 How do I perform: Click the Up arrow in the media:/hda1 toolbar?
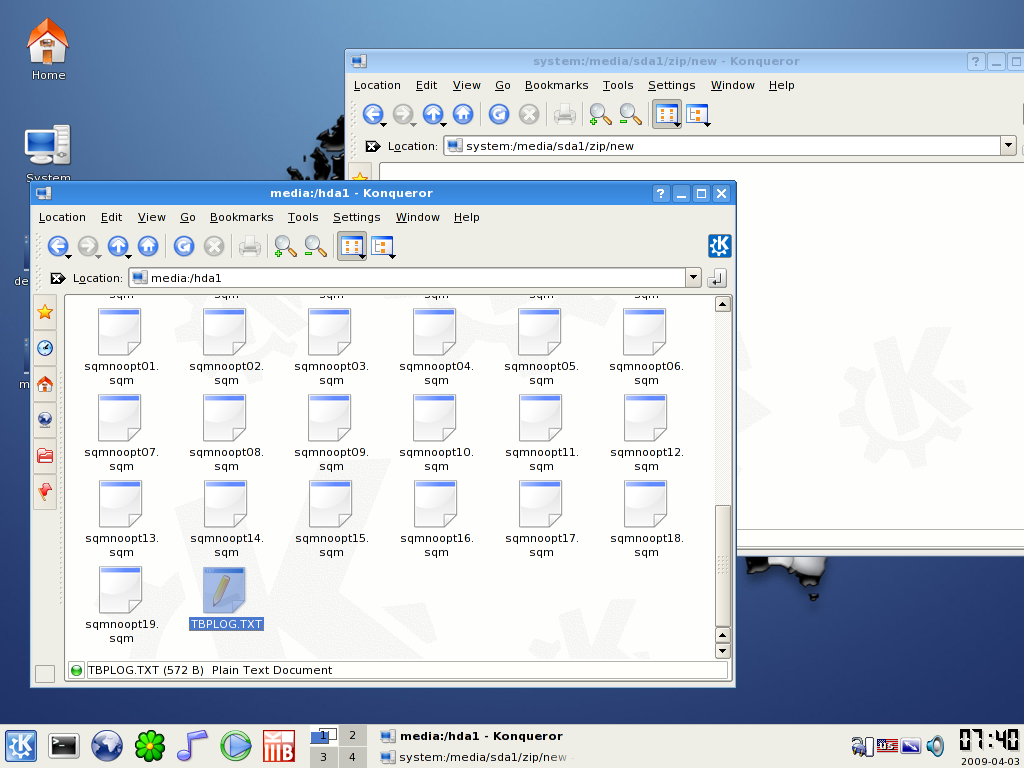118,246
